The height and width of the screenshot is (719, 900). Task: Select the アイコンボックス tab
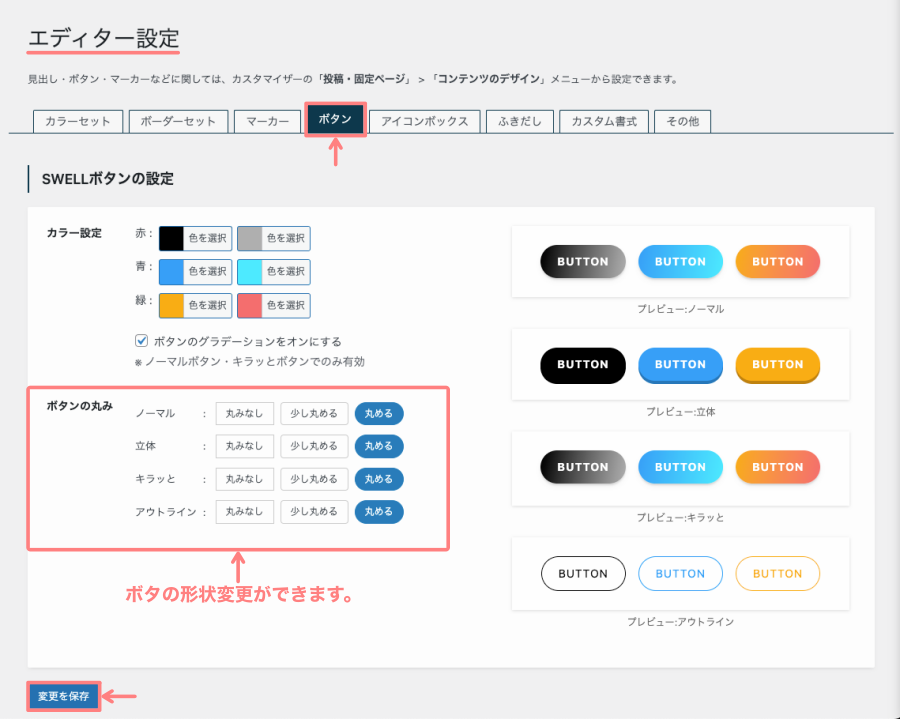[425, 121]
